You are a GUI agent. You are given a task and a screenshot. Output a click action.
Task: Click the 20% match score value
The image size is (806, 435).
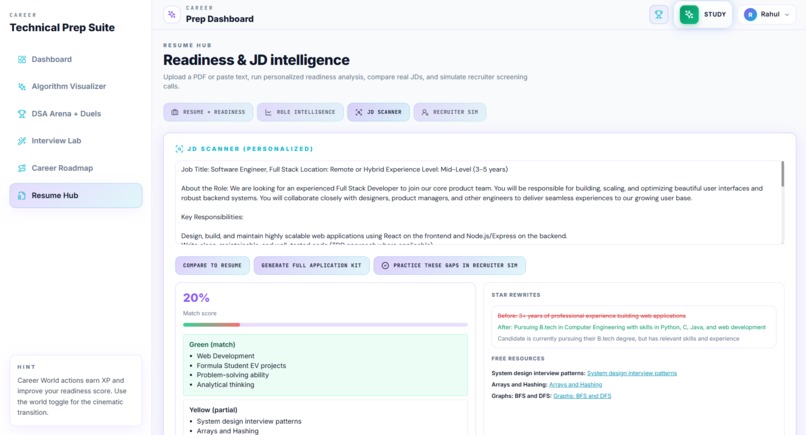[x=196, y=298]
